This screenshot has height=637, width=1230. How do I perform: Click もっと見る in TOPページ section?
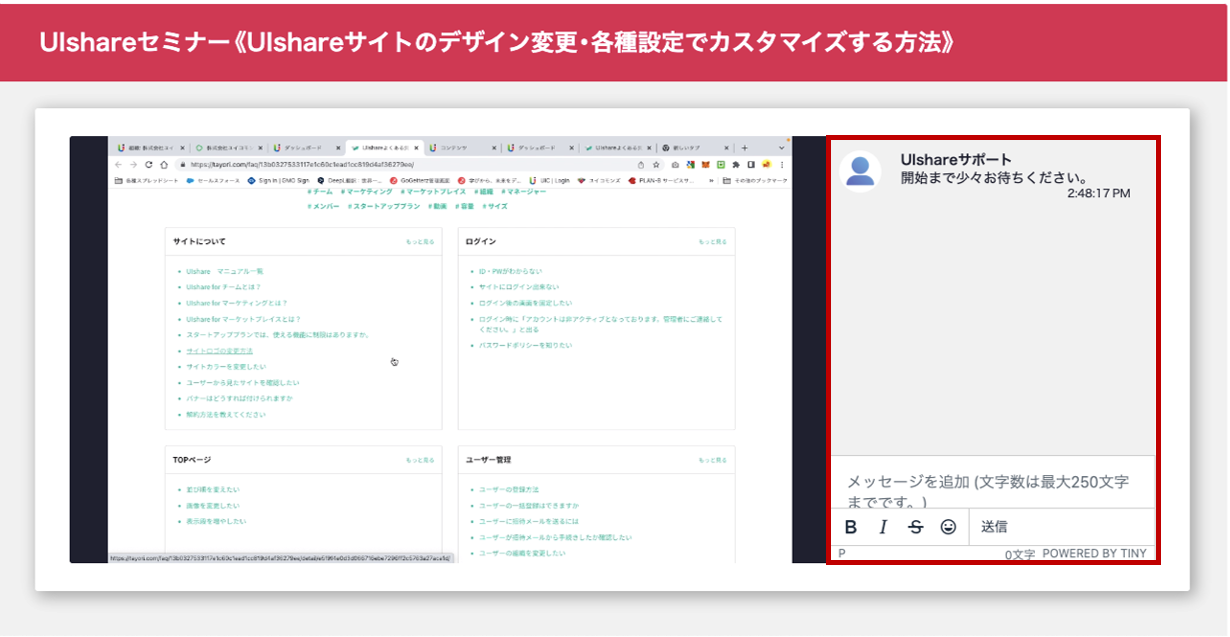tap(420, 460)
